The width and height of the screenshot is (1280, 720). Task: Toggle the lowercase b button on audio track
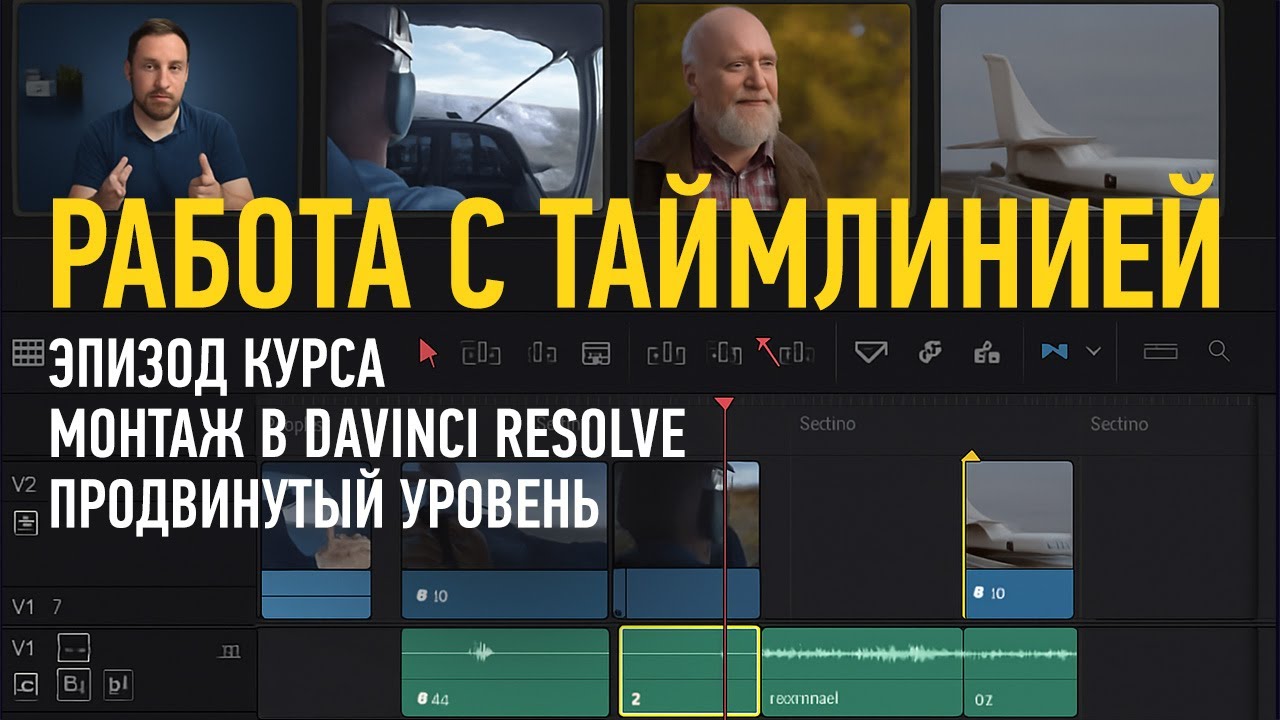116,685
